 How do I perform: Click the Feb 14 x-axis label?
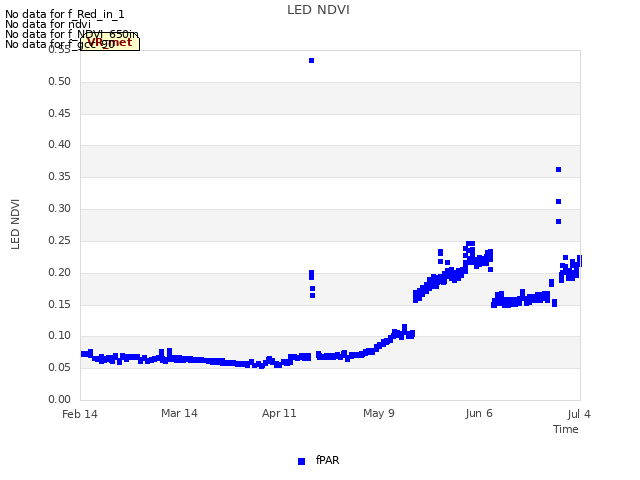(80, 414)
